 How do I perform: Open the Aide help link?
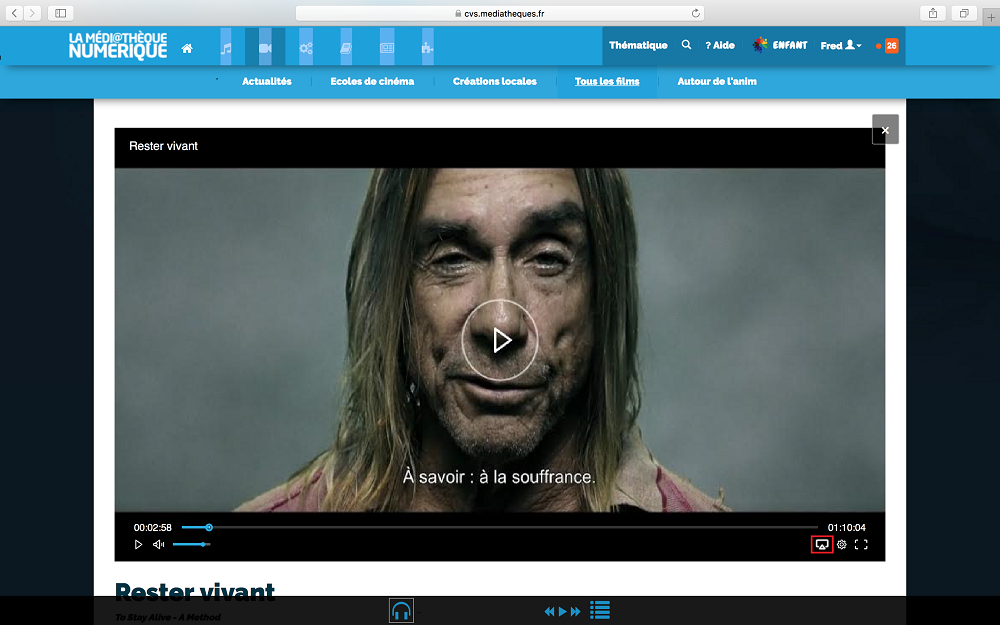tap(720, 45)
